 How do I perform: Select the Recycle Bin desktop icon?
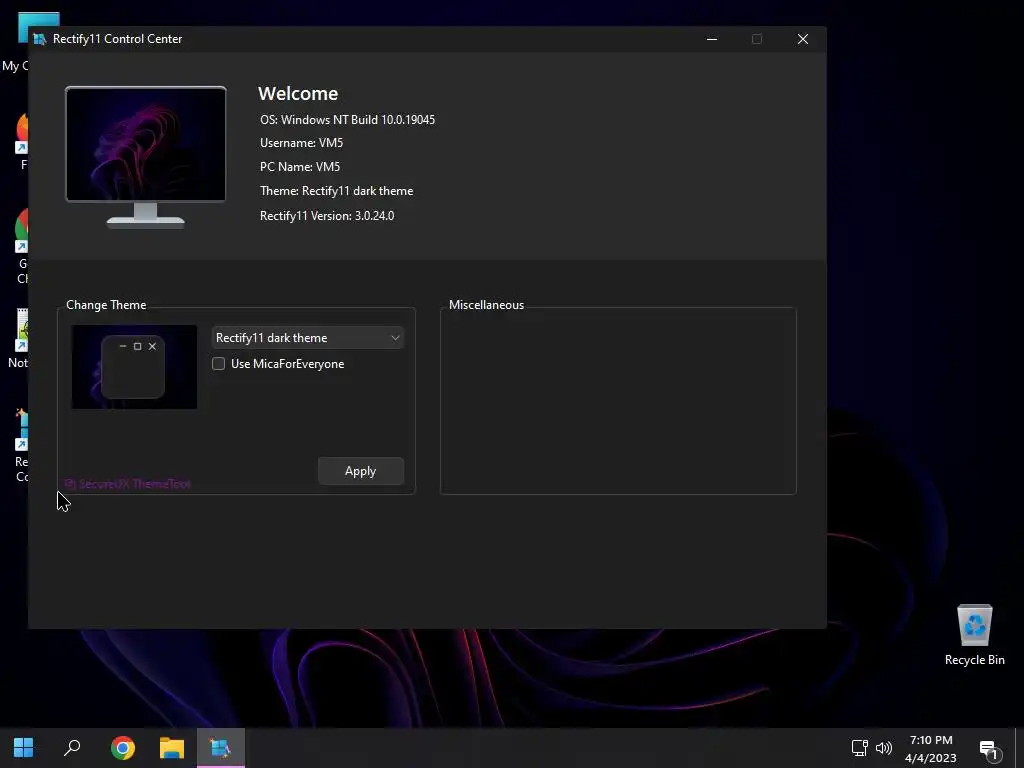[974, 635]
